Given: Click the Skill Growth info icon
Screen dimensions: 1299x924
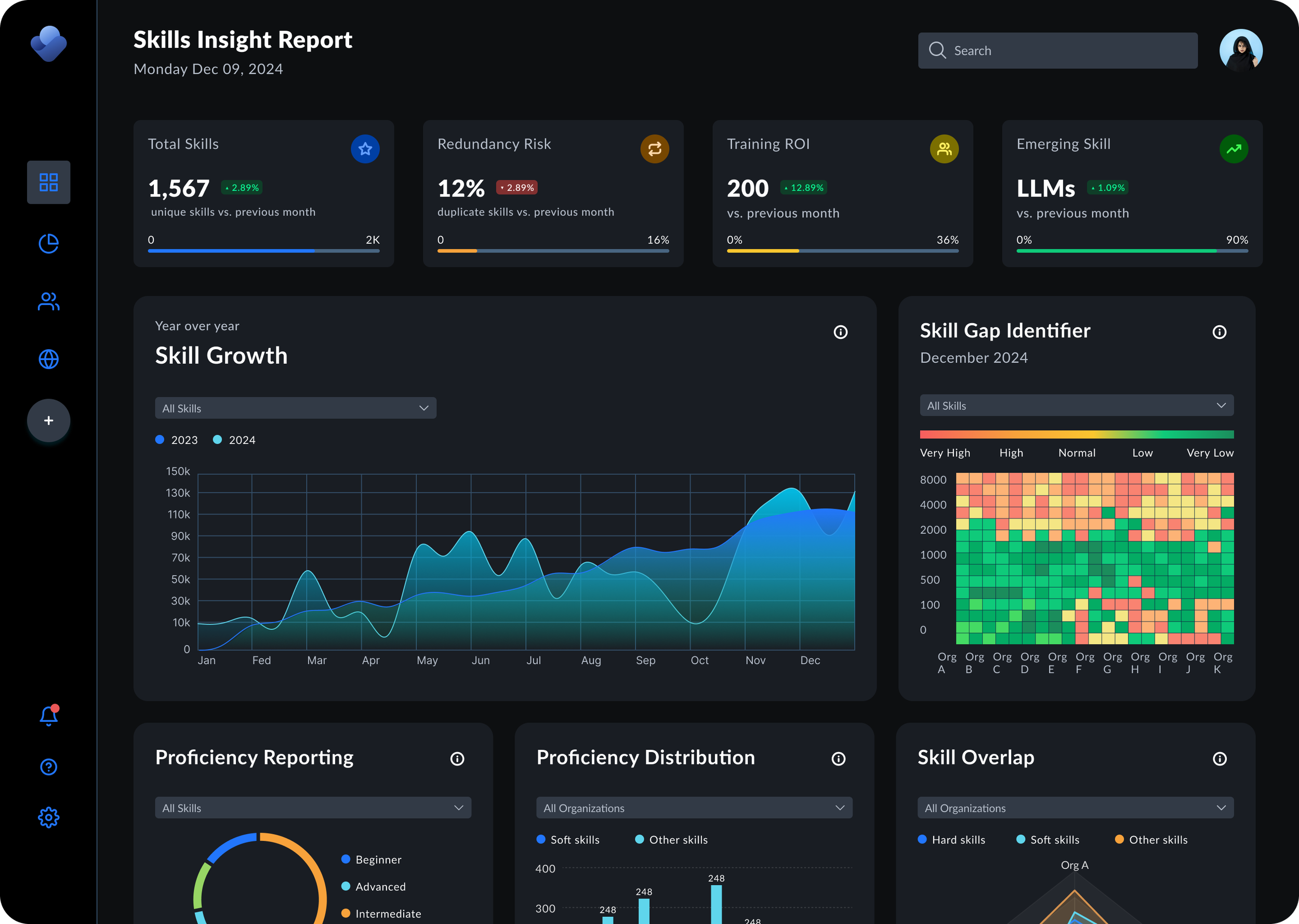Looking at the screenshot, I should pyautogui.click(x=840, y=332).
